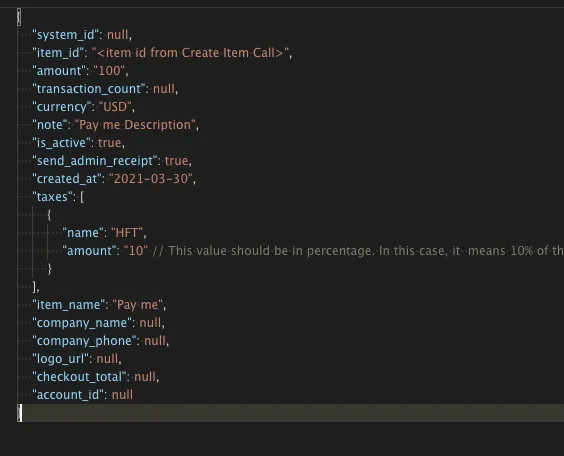This screenshot has width=564, height=456.
Task: Click the opening bracket after "taxes"
Action: (x=82, y=197)
